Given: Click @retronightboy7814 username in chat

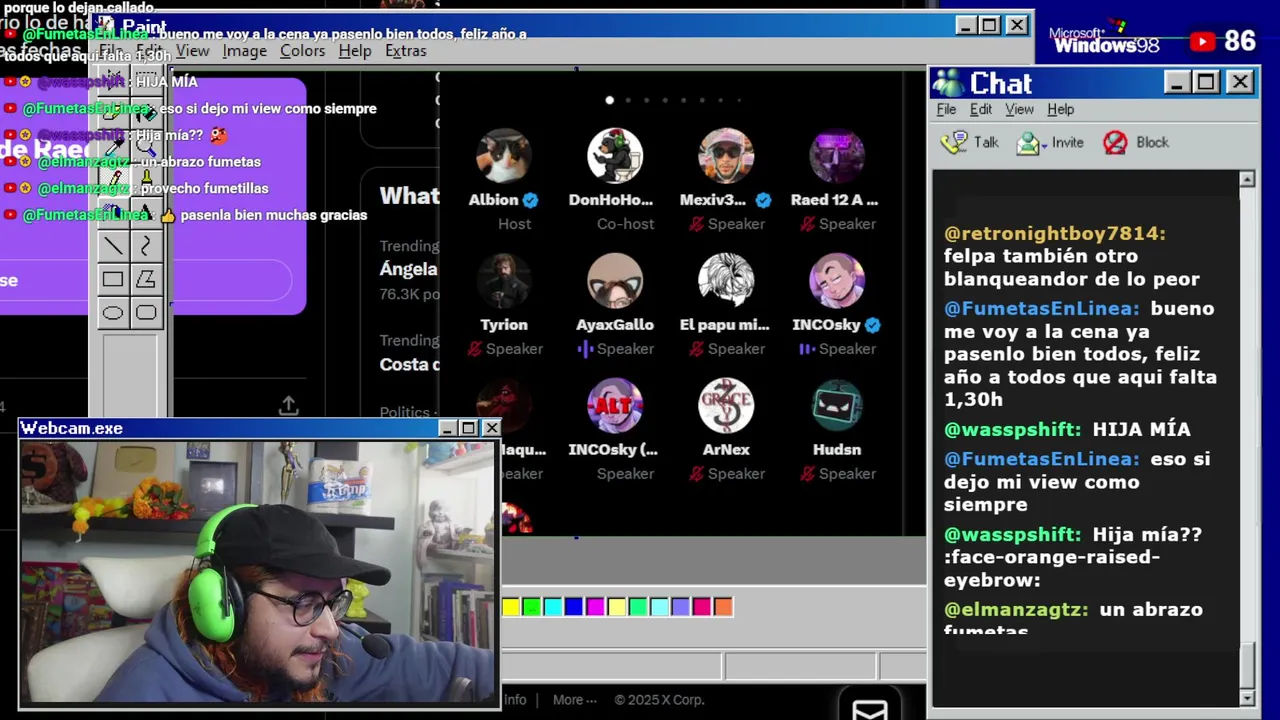Looking at the screenshot, I should point(1055,233).
